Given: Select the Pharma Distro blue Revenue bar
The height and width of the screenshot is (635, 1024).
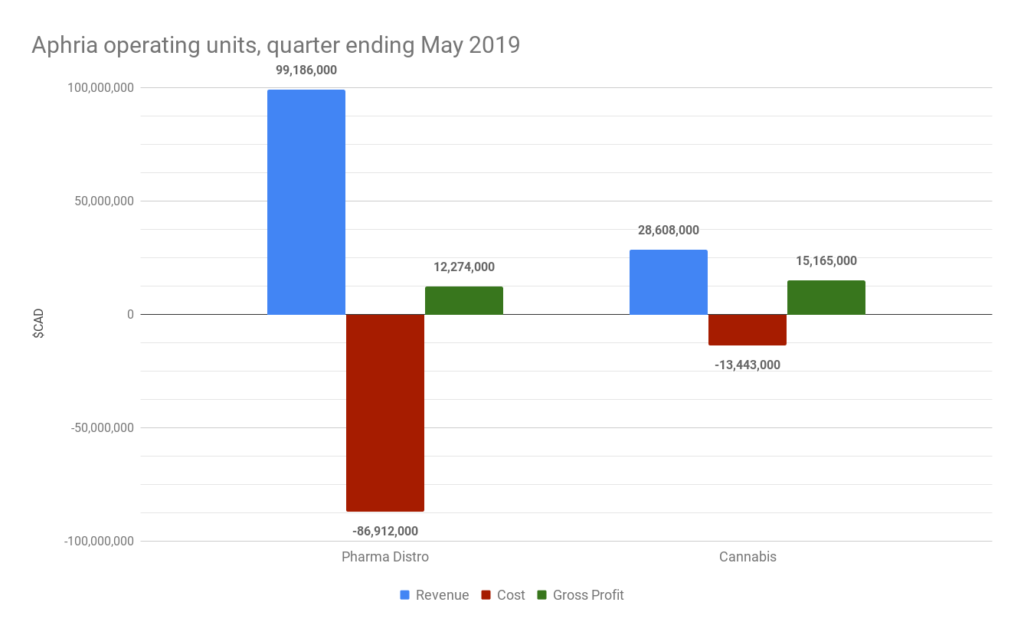Looking at the screenshot, I should click(306, 202).
